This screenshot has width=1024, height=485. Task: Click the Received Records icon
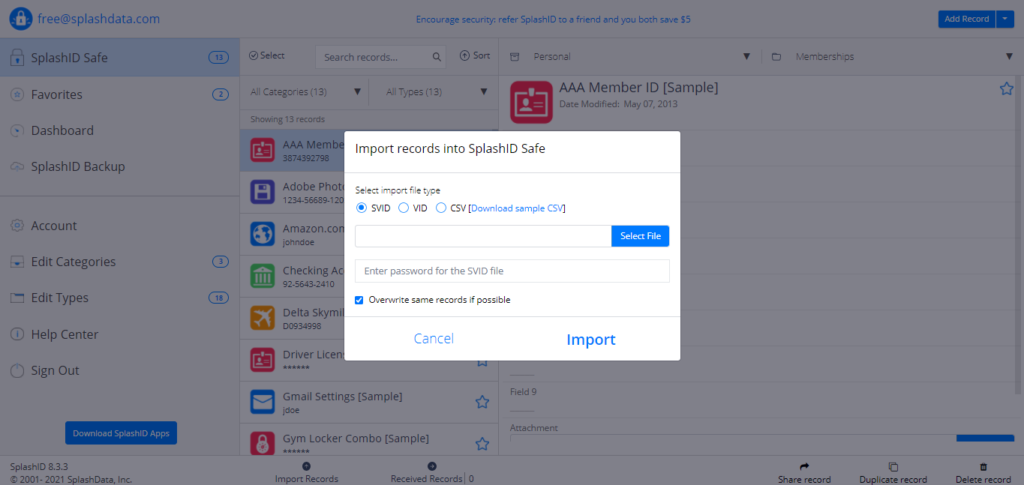coord(431,466)
